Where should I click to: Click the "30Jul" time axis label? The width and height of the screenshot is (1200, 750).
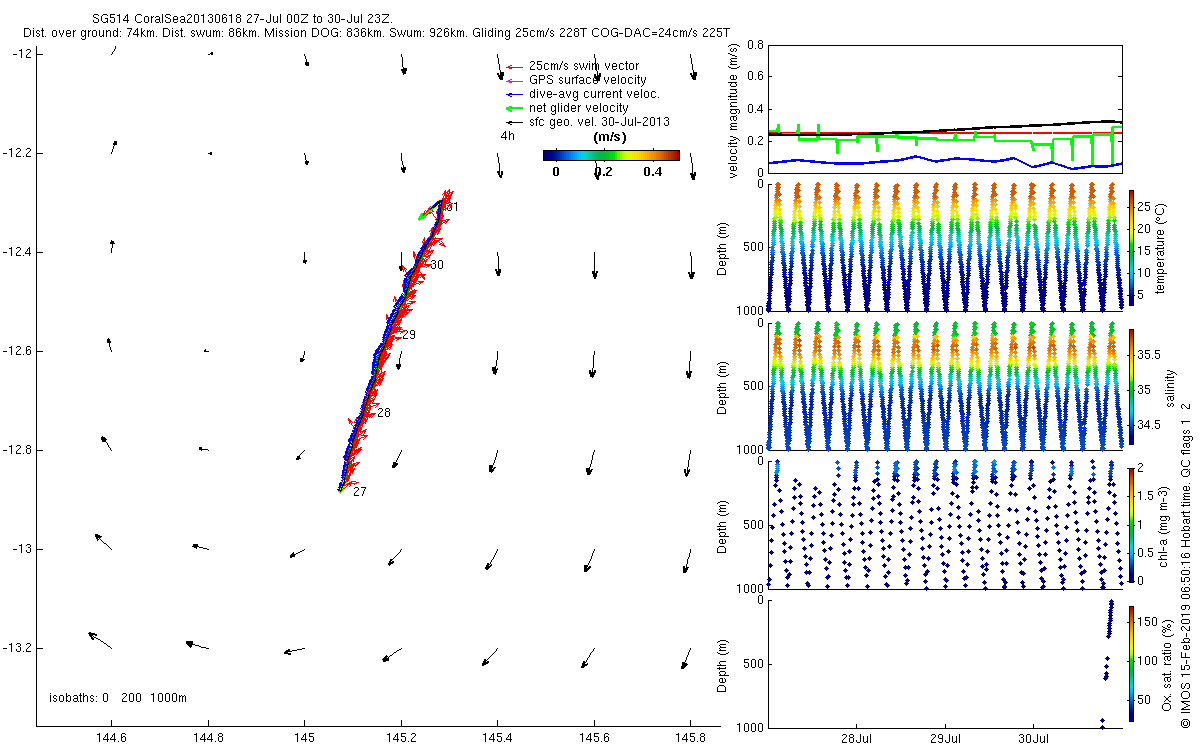click(x=1034, y=740)
